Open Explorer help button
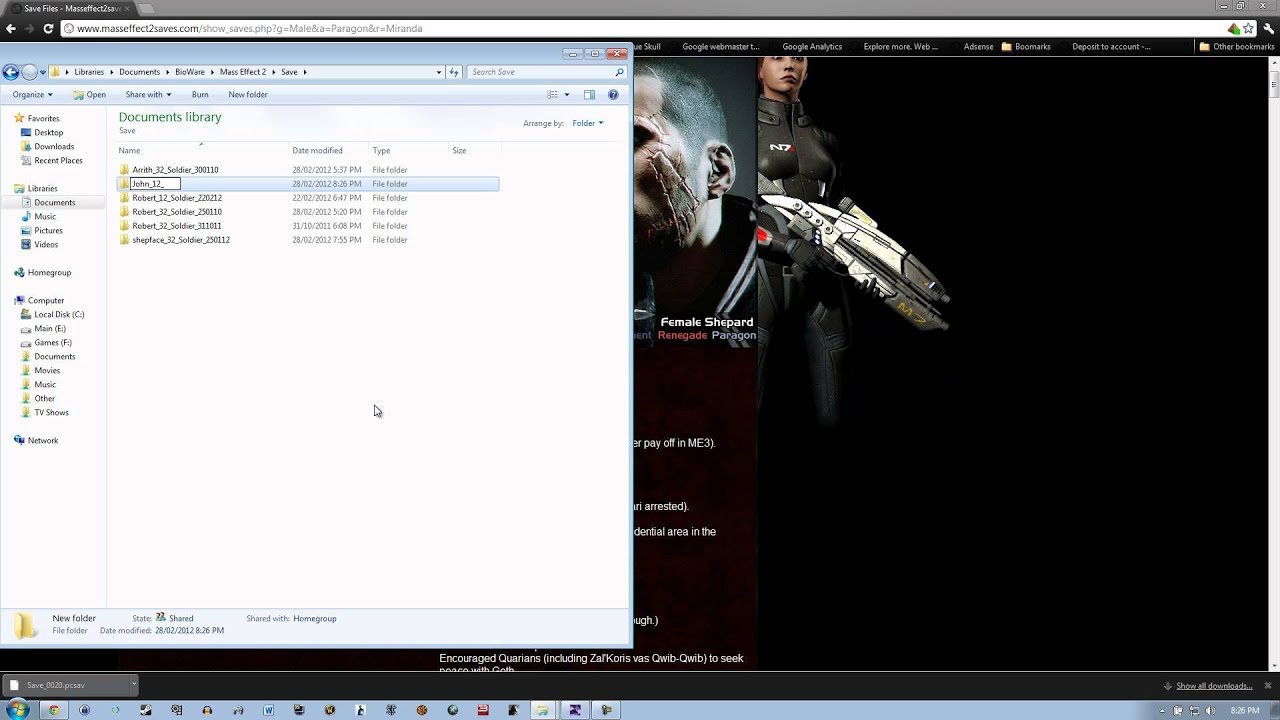The image size is (1280, 720). [x=613, y=95]
